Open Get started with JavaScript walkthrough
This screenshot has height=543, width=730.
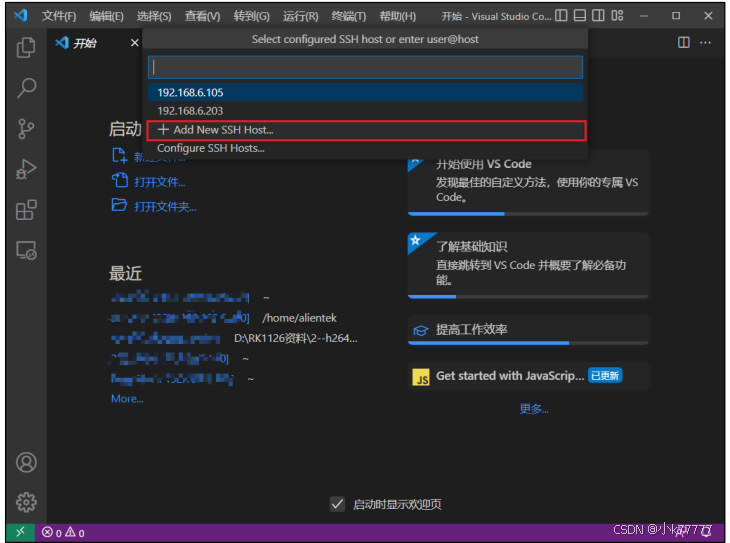coord(528,376)
